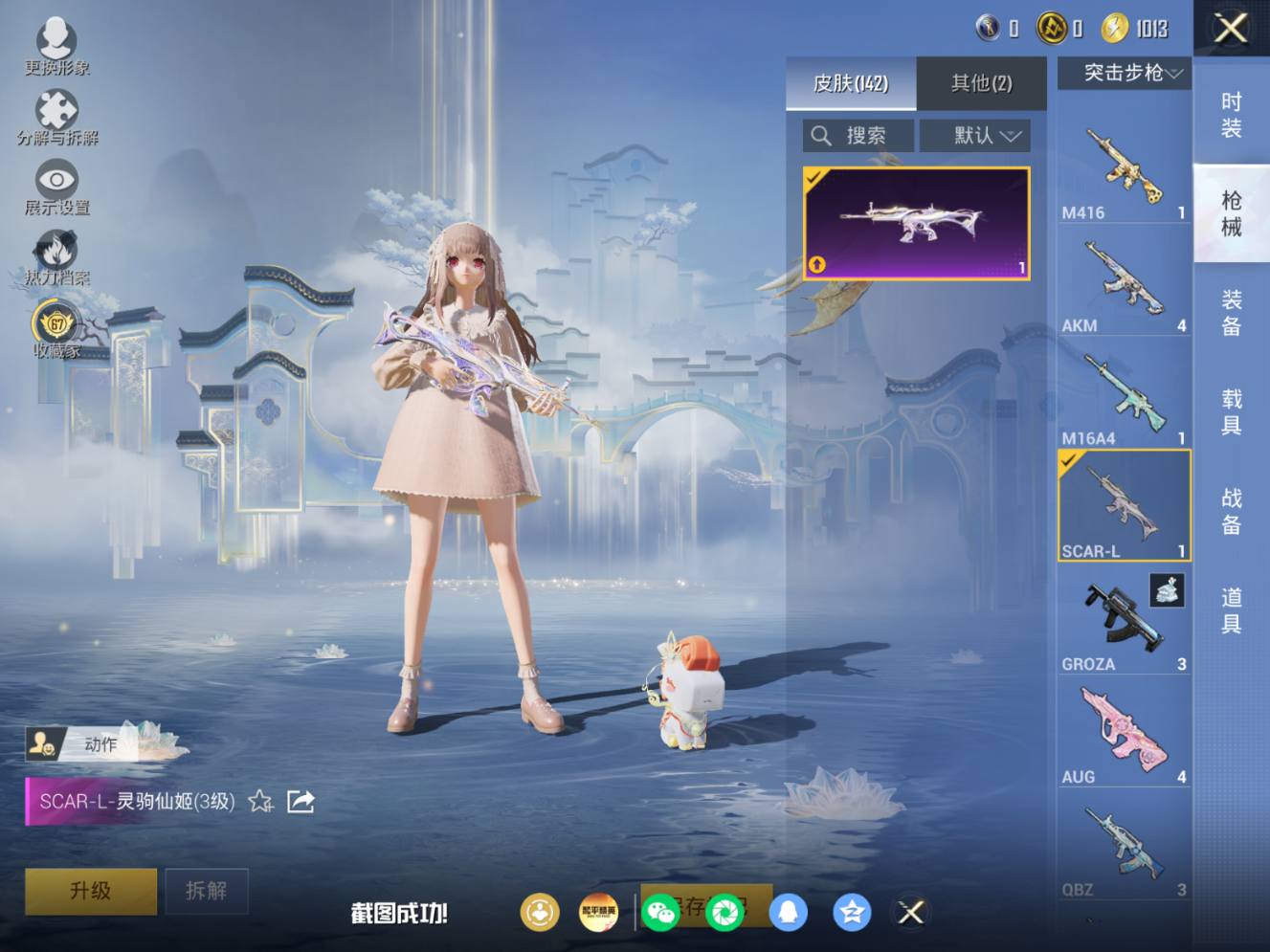Select the equipped purple SCAR-L skin card
This screenshot has height=952, width=1270.
[x=917, y=224]
